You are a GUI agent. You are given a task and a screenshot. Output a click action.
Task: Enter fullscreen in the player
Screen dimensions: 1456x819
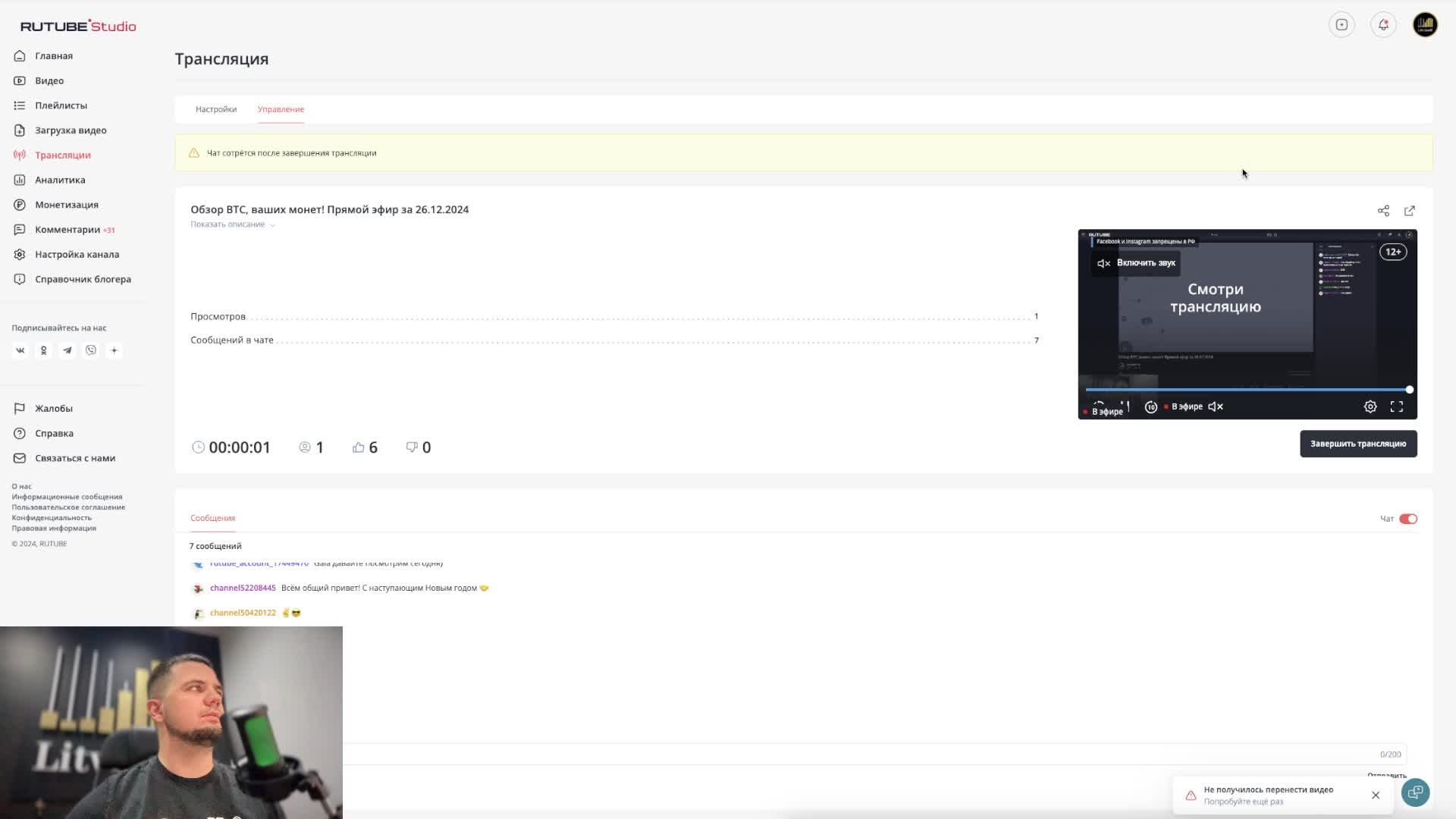[1397, 407]
